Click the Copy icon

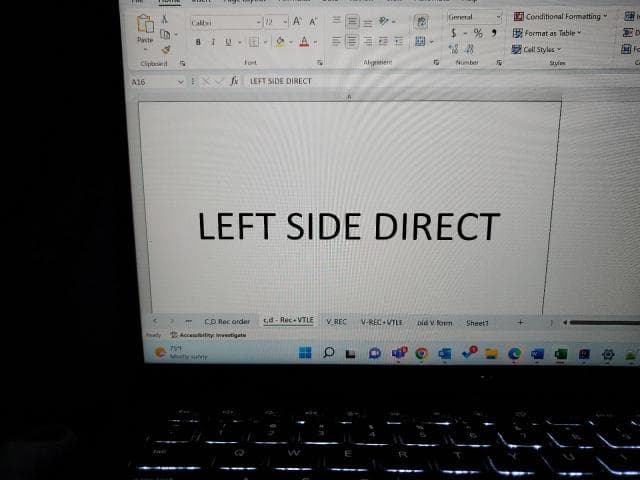(165, 34)
